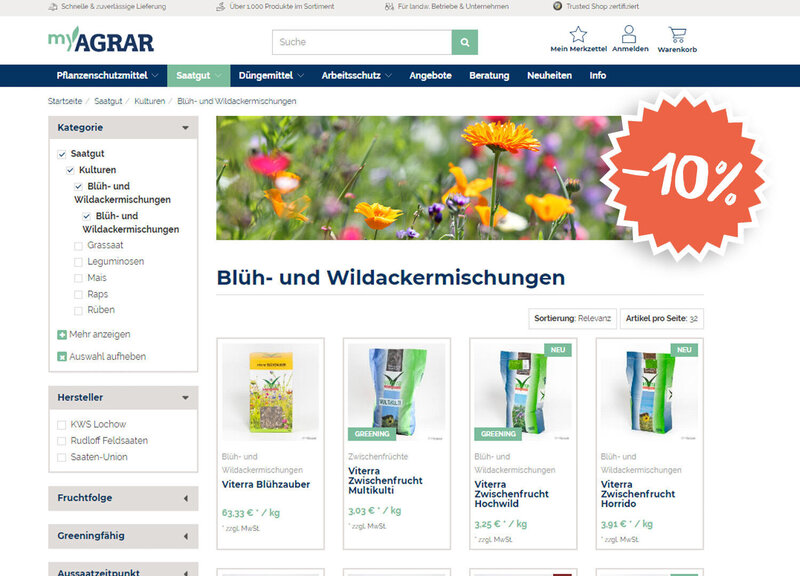This screenshot has width=800, height=576.
Task: Click the Kulturen breadcrumb link
Action: (149, 101)
